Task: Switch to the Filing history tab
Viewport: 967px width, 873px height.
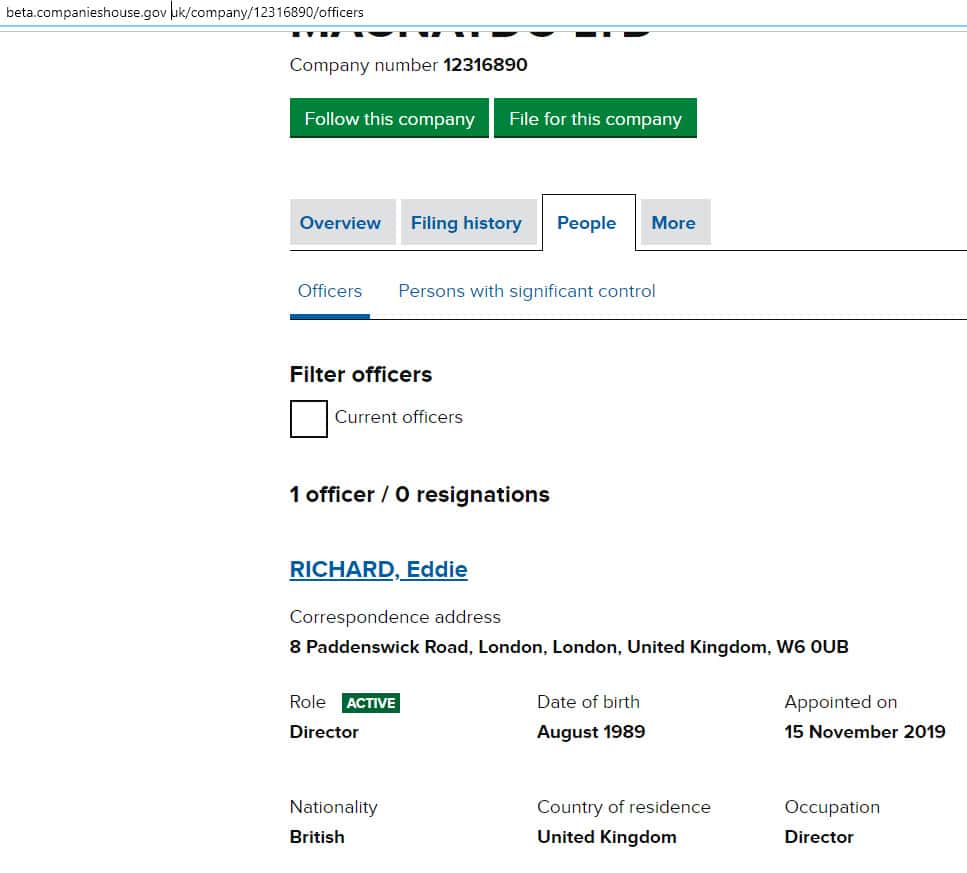Action: [x=466, y=223]
